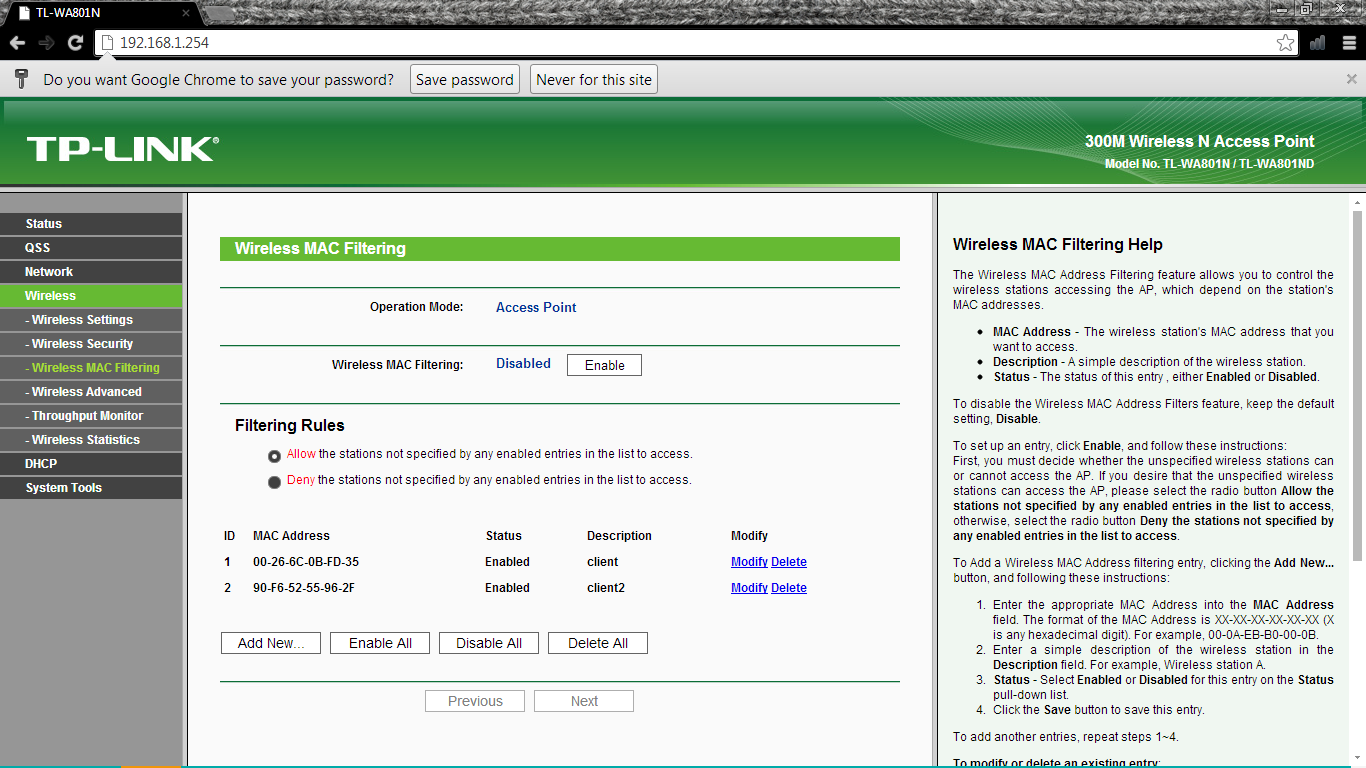
Task: Click the browser forward navigation arrow
Action: (46, 43)
